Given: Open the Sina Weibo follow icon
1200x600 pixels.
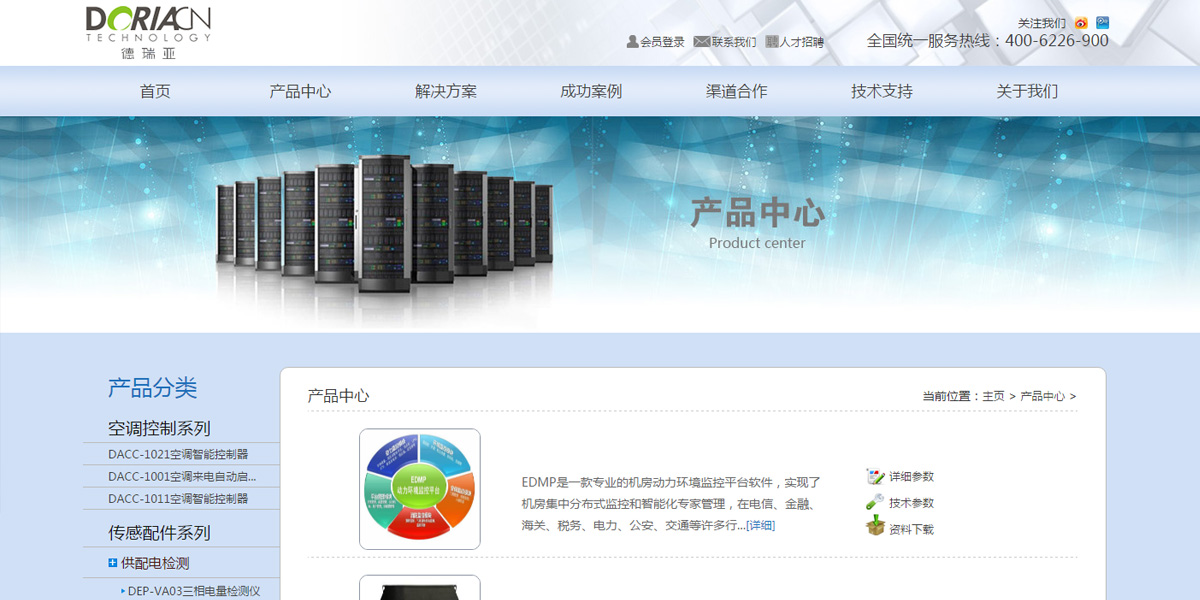Looking at the screenshot, I should (1081, 23).
